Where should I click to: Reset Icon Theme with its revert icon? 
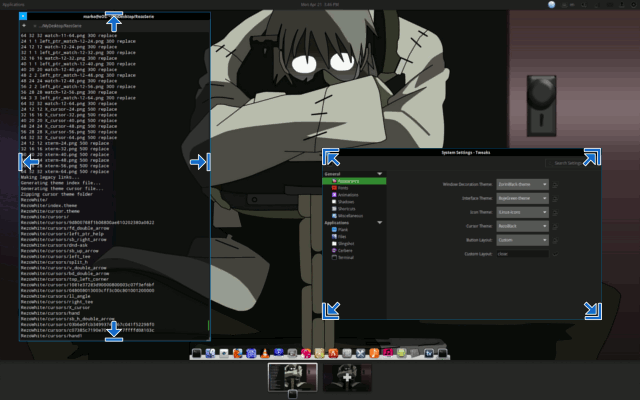pos(555,212)
